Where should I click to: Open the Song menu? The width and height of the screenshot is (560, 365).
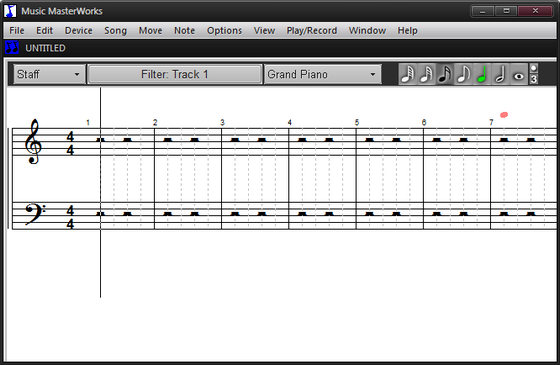(x=115, y=31)
